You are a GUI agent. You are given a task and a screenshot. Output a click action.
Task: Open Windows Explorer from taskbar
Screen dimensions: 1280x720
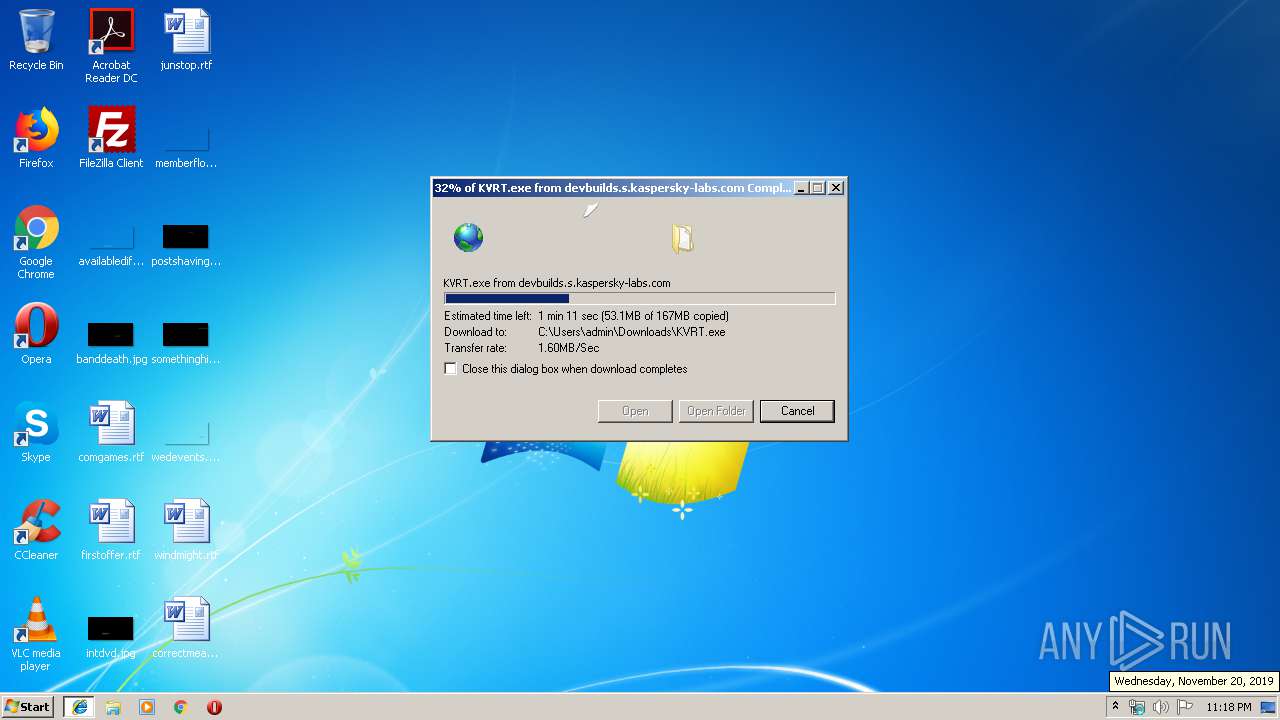click(x=113, y=707)
